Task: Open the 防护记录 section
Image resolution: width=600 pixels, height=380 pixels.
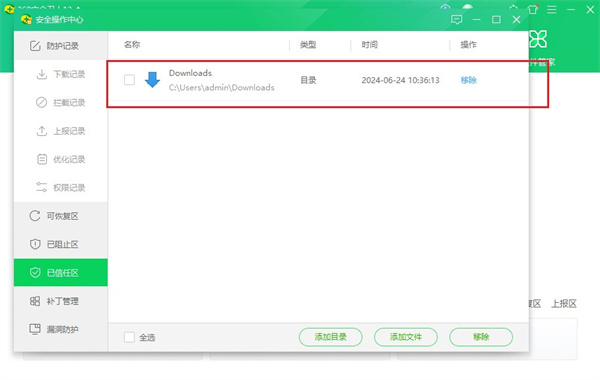Action: 60,46
